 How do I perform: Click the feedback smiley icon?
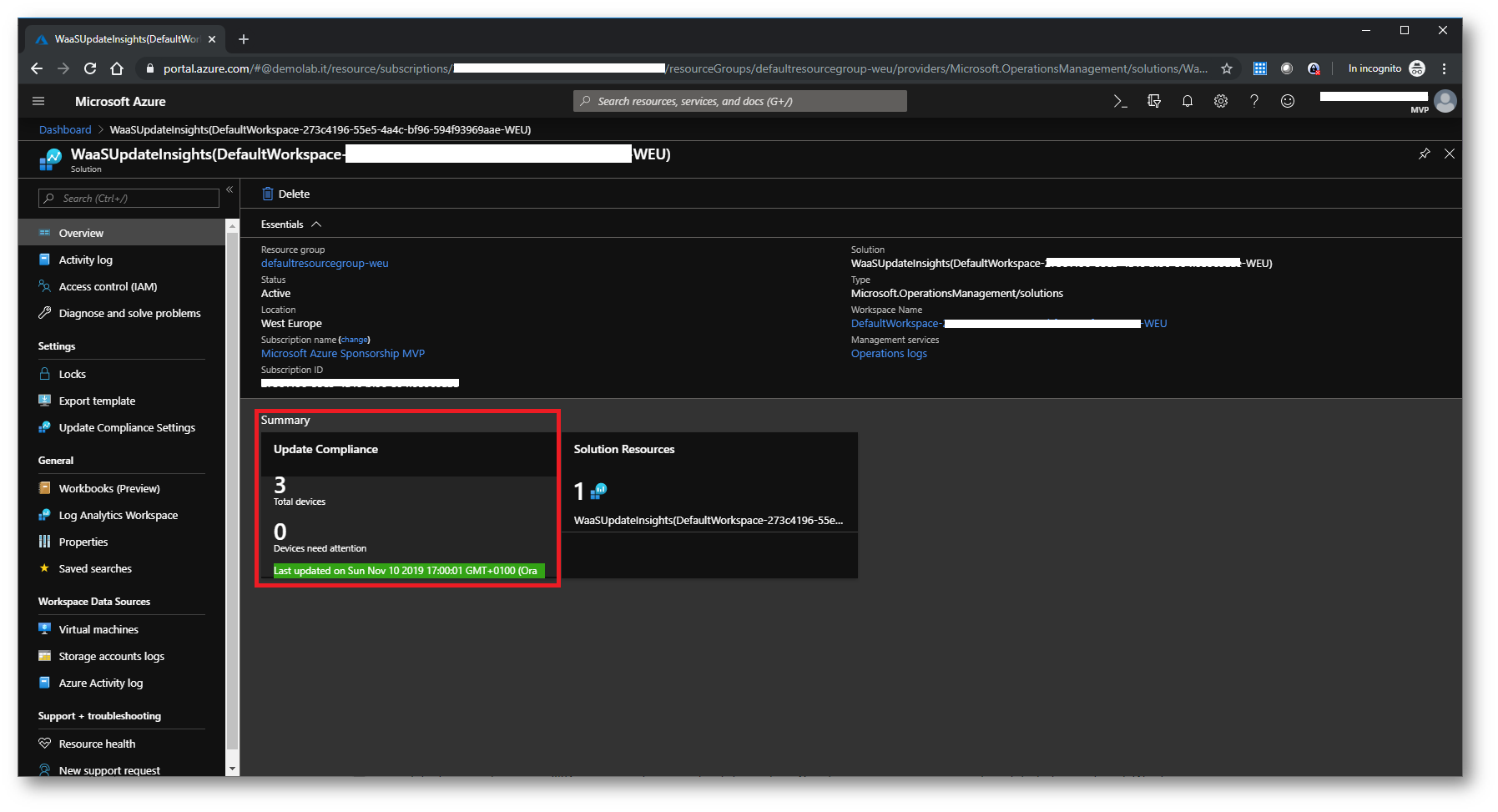[1288, 101]
